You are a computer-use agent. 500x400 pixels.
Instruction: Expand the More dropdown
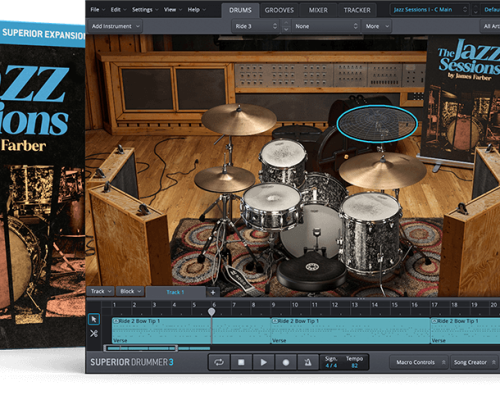(377, 26)
